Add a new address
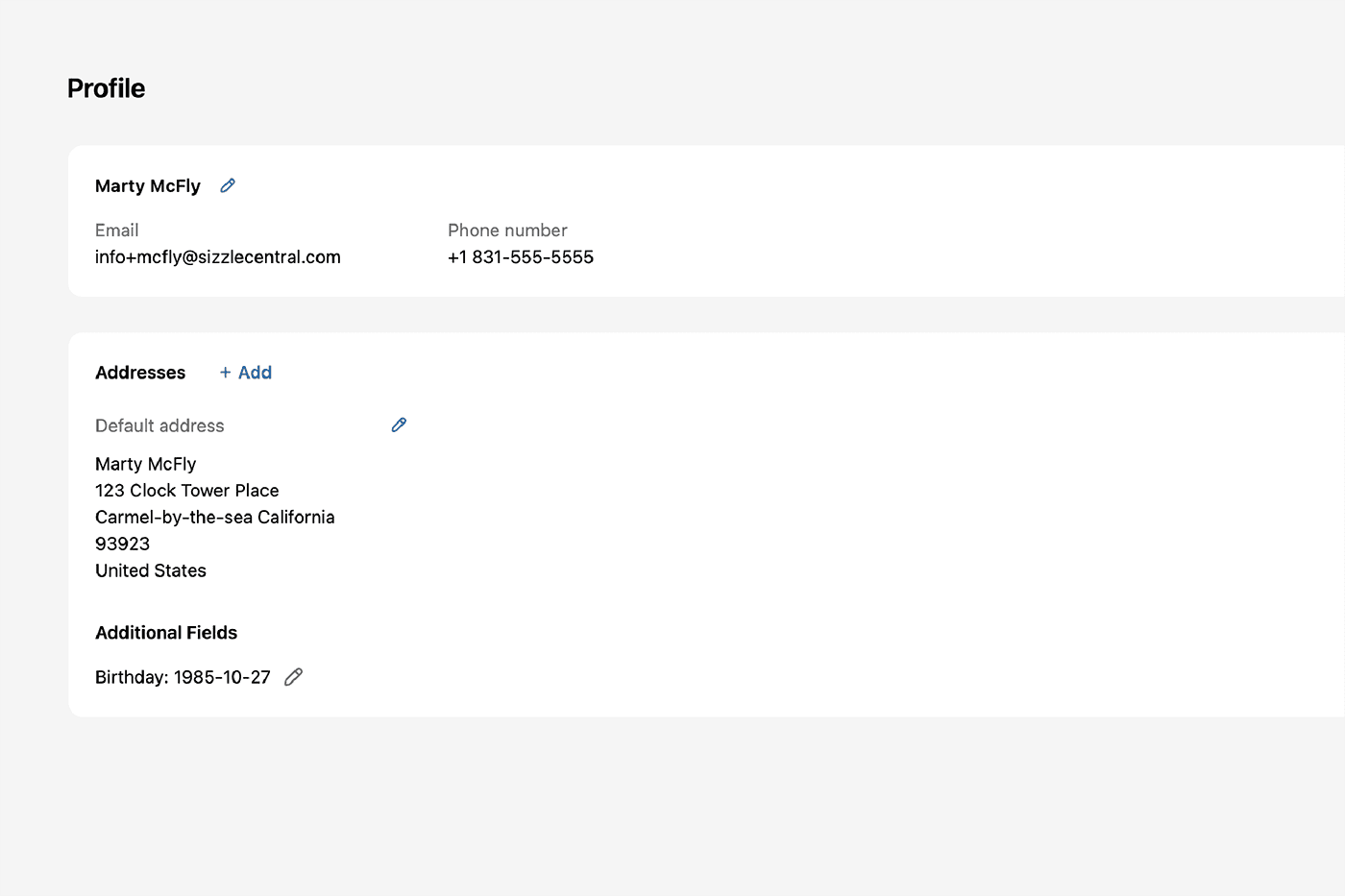Screen dimensions: 1345x896 [246, 373]
